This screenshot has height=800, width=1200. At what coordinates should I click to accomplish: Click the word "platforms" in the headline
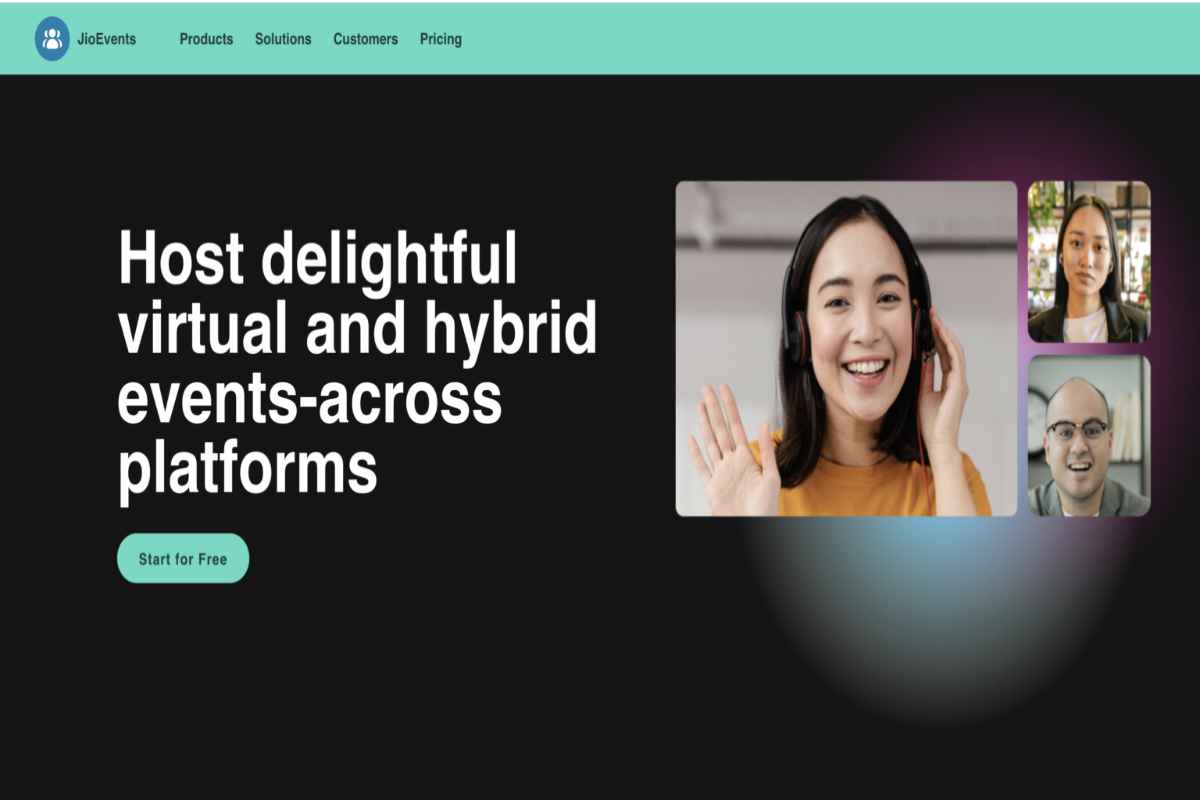[x=247, y=469]
